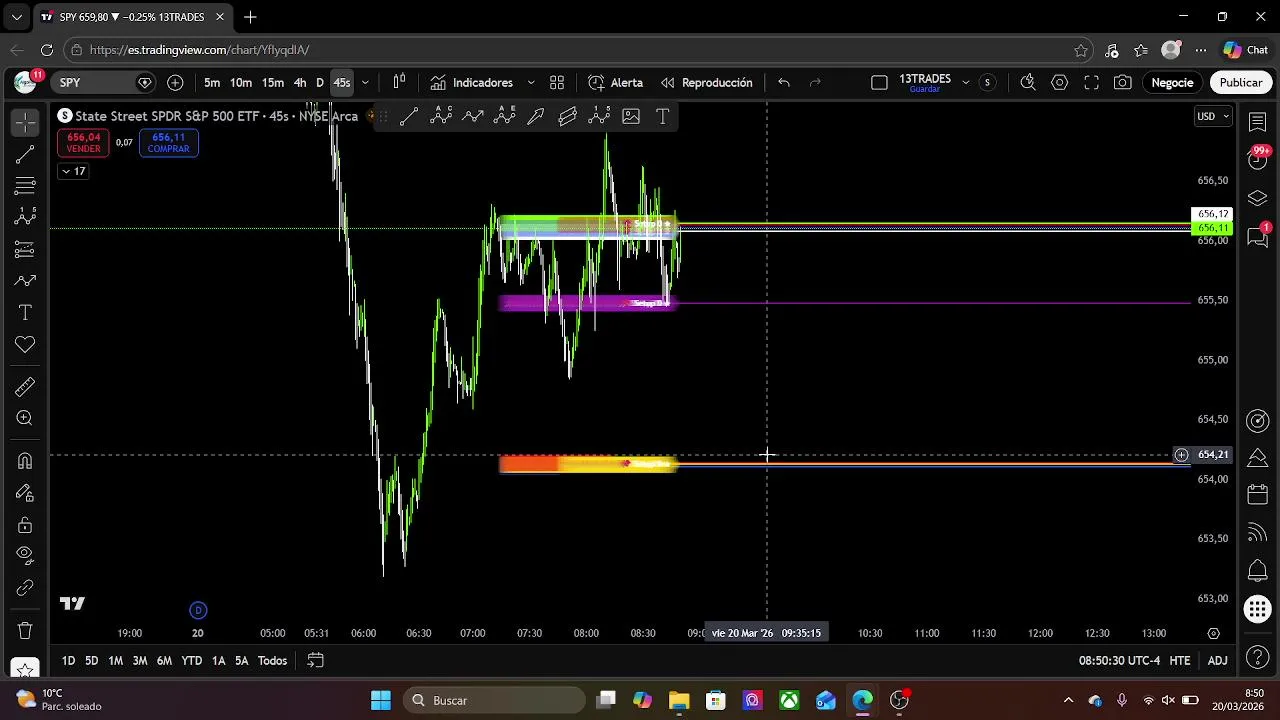Open the timezone menu showing UTC-4
The width and height of the screenshot is (1280, 720).
click(1119, 661)
